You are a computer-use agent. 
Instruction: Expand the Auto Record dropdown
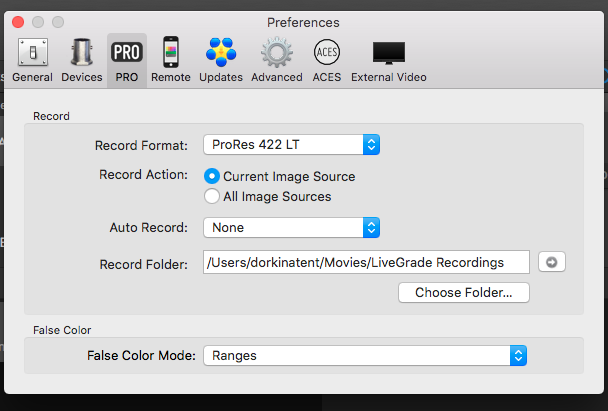(x=291, y=228)
